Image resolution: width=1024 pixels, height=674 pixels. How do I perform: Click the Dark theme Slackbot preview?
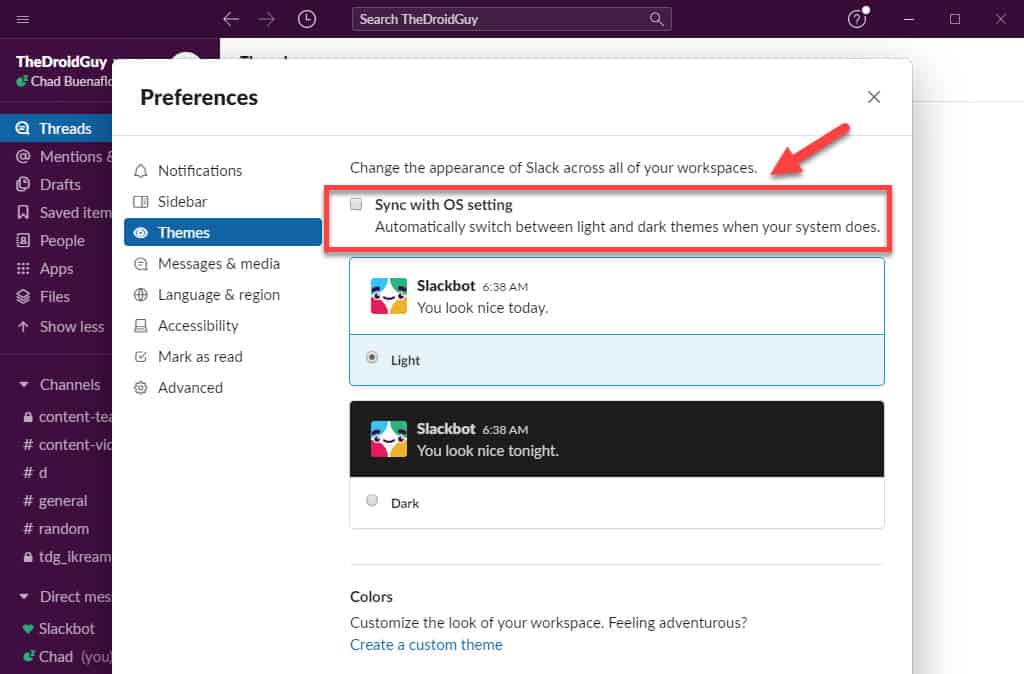[617, 439]
